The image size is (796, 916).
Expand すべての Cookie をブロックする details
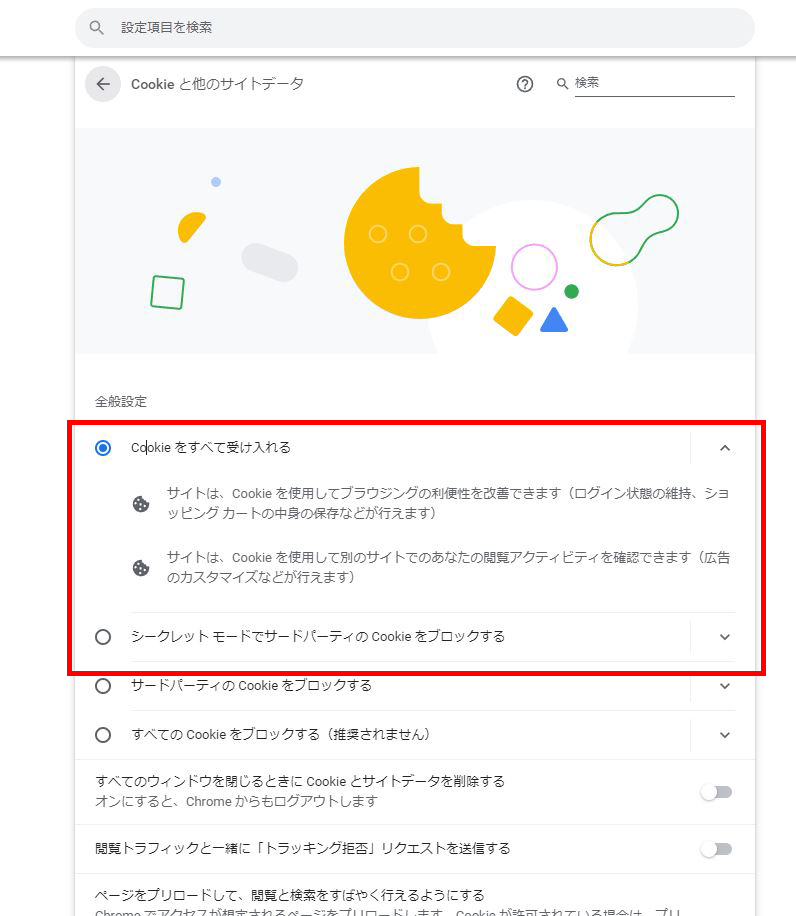pyautogui.click(x=724, y=735)
